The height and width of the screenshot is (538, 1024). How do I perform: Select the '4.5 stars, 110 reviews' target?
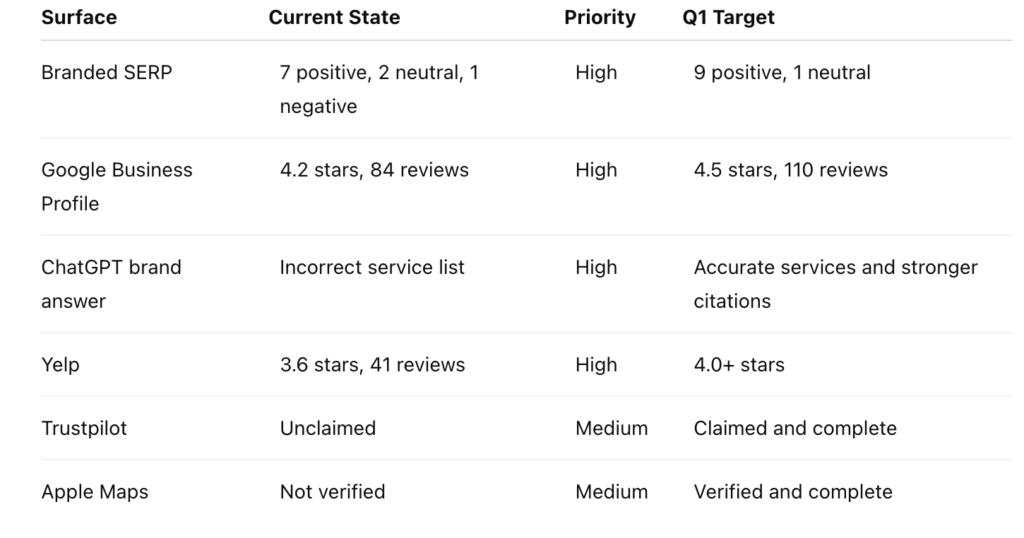(790, 170)
